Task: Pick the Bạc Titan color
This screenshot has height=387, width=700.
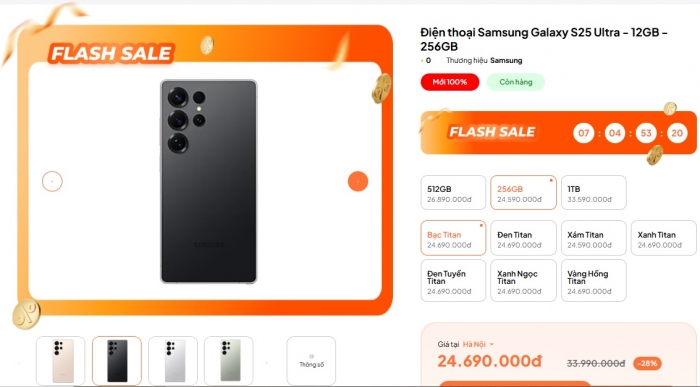Action: tap(453, 238)
